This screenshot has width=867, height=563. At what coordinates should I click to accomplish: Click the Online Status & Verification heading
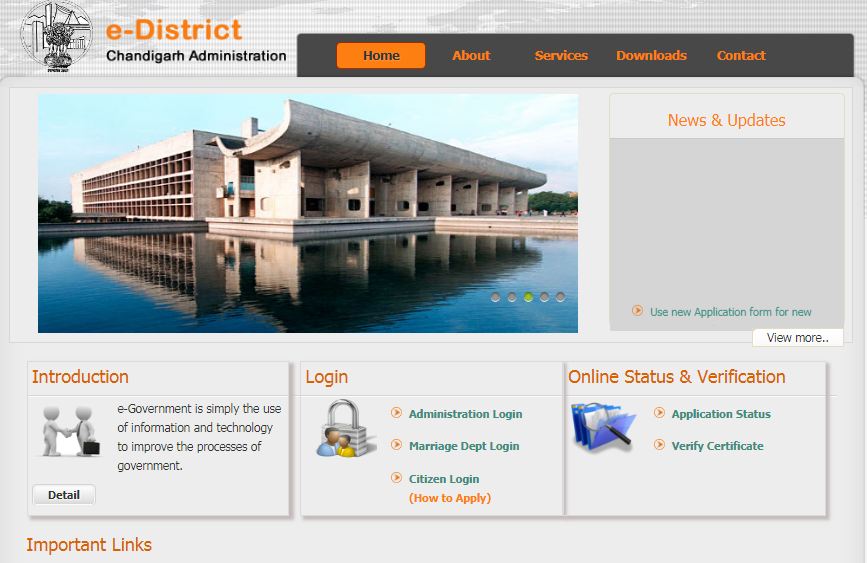click(677, 377)
